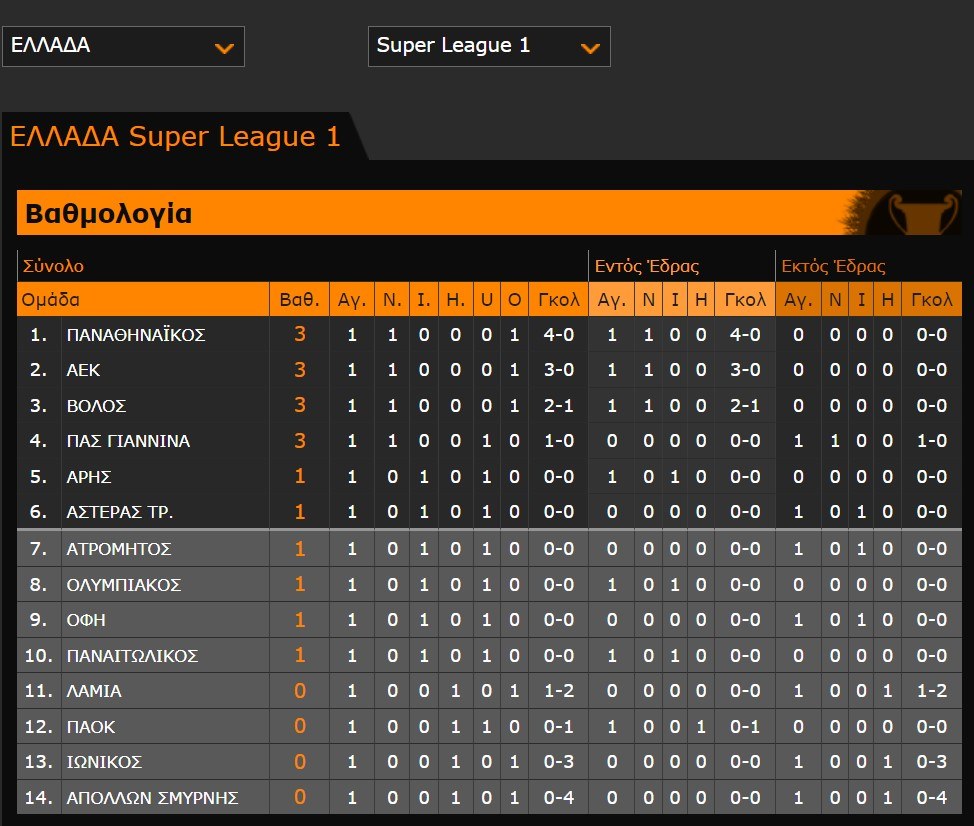974x826 pixels.
Task: Click the Εντός Έδρας section header
Action: click(x=646, y=266)
